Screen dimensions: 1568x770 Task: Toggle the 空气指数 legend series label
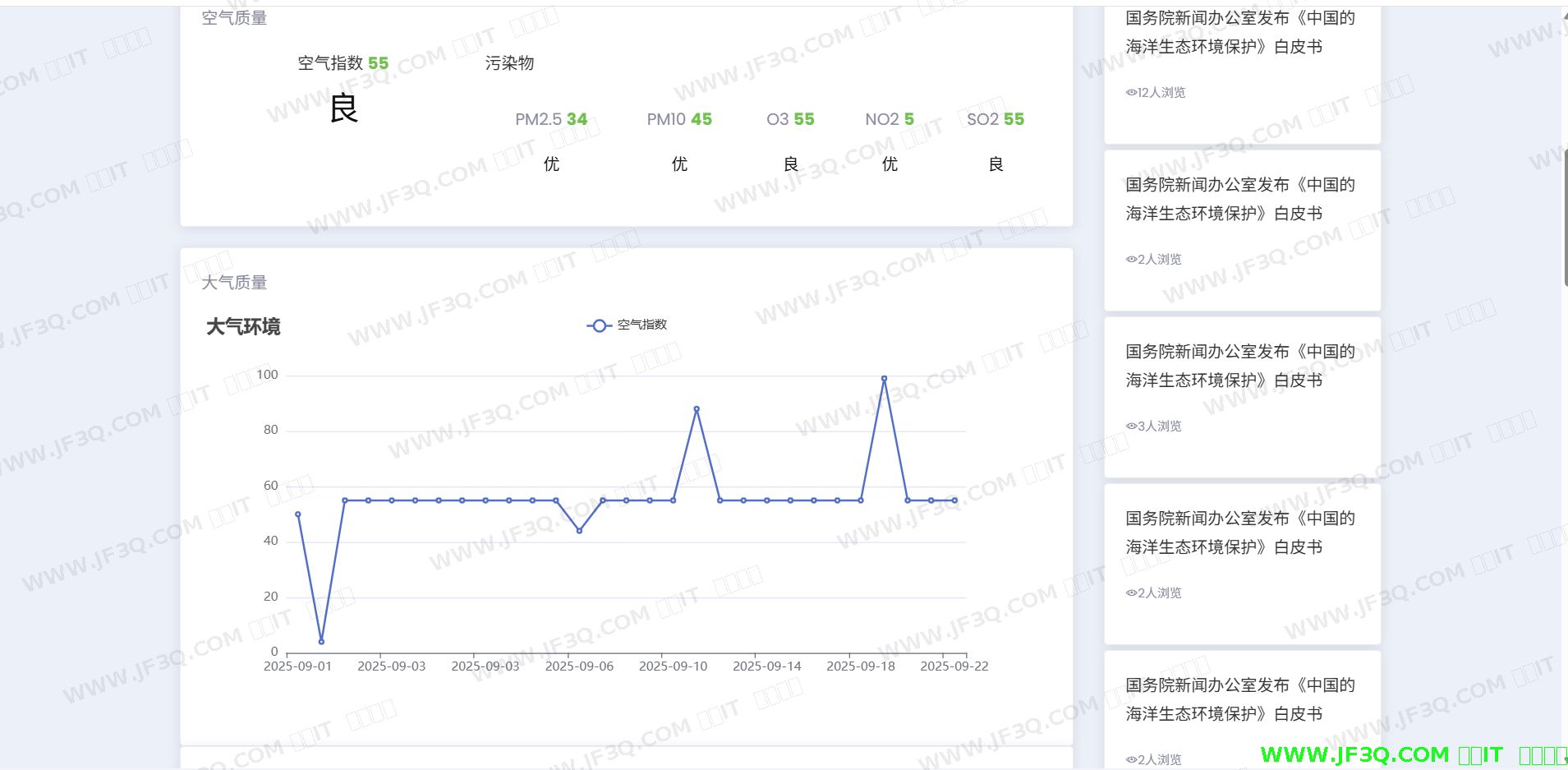point(641,325)
